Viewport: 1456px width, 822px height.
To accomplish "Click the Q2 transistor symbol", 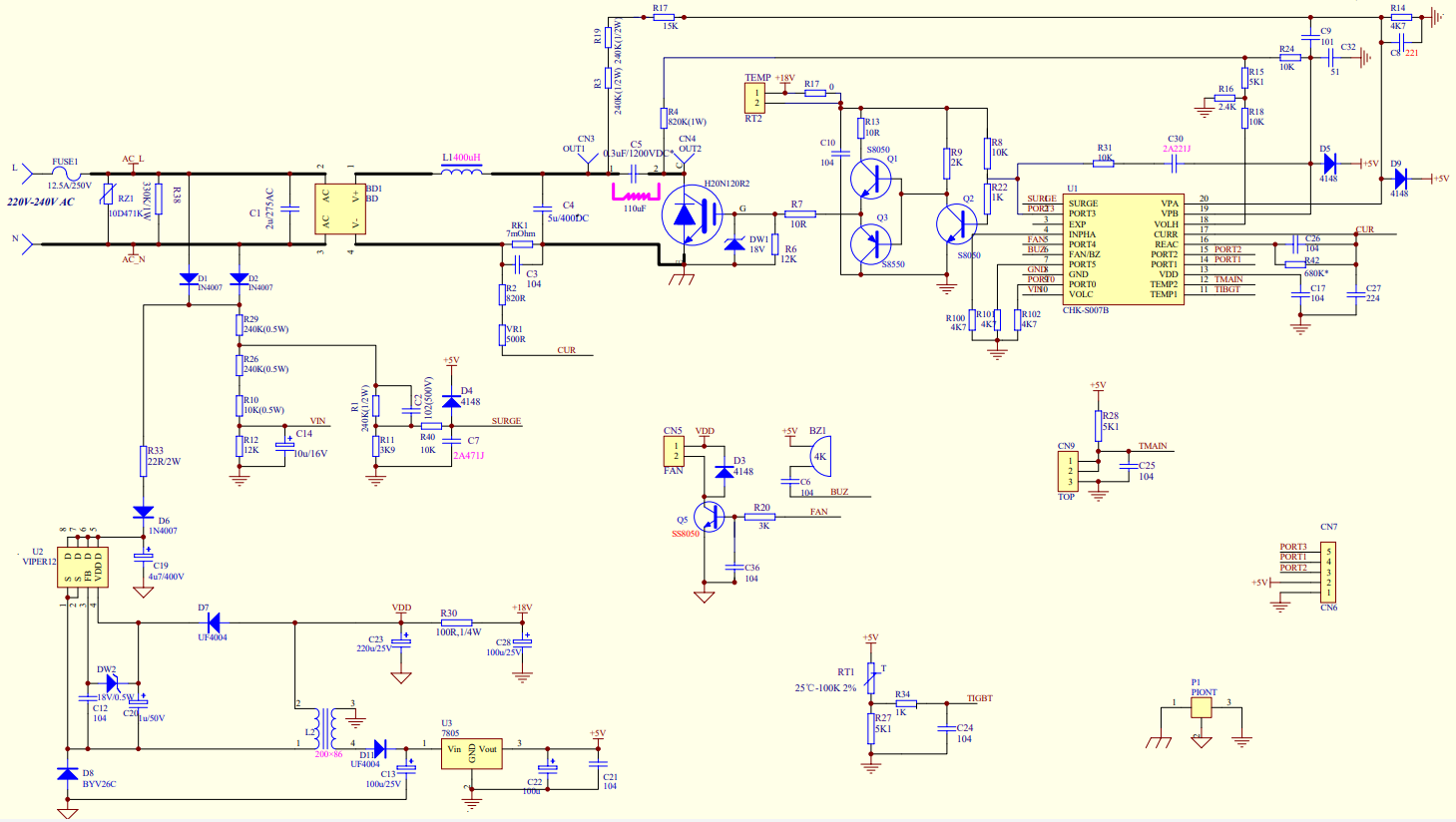I will 957,223.
